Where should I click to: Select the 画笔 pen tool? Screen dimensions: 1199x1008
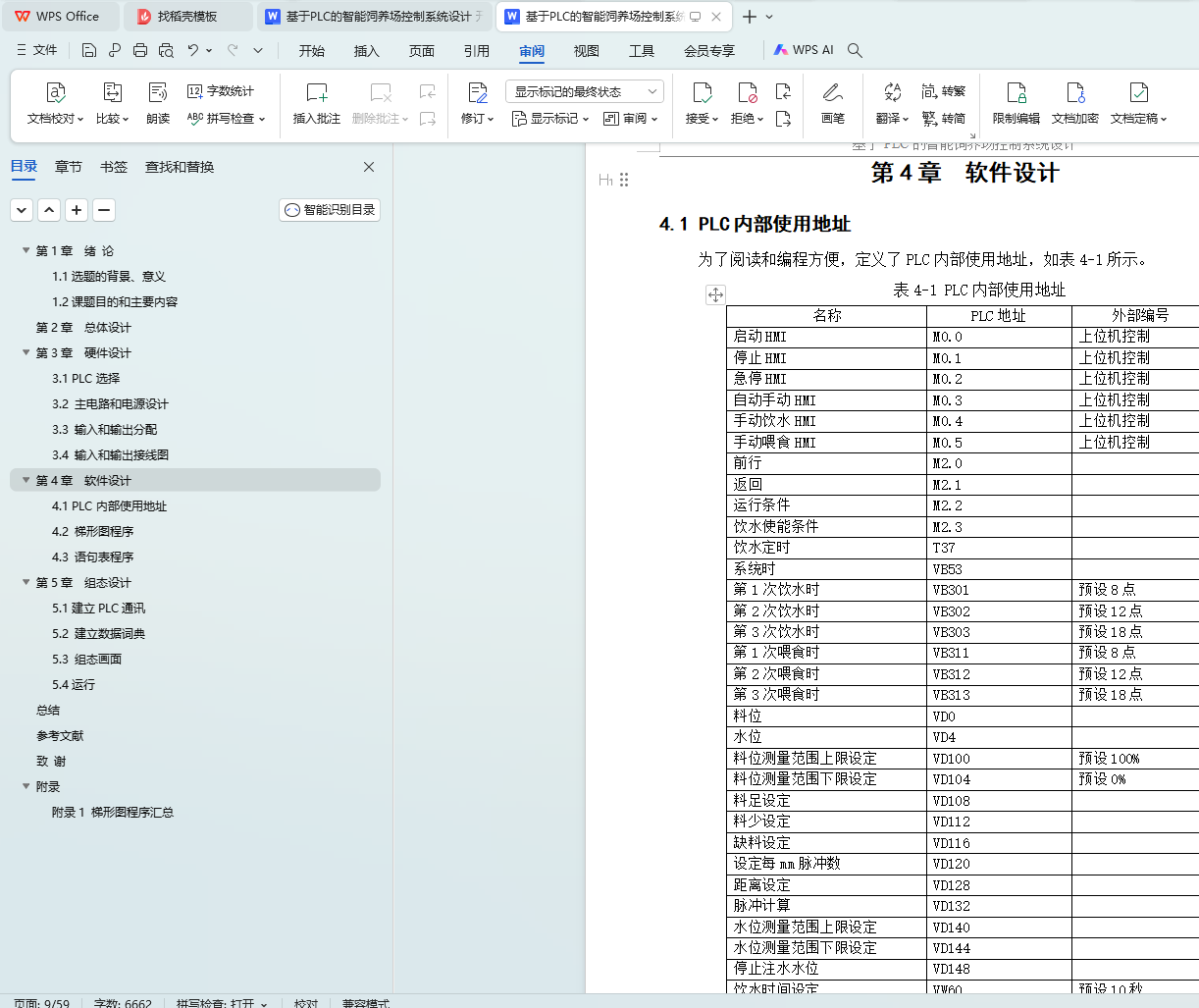tap(832, 104)
